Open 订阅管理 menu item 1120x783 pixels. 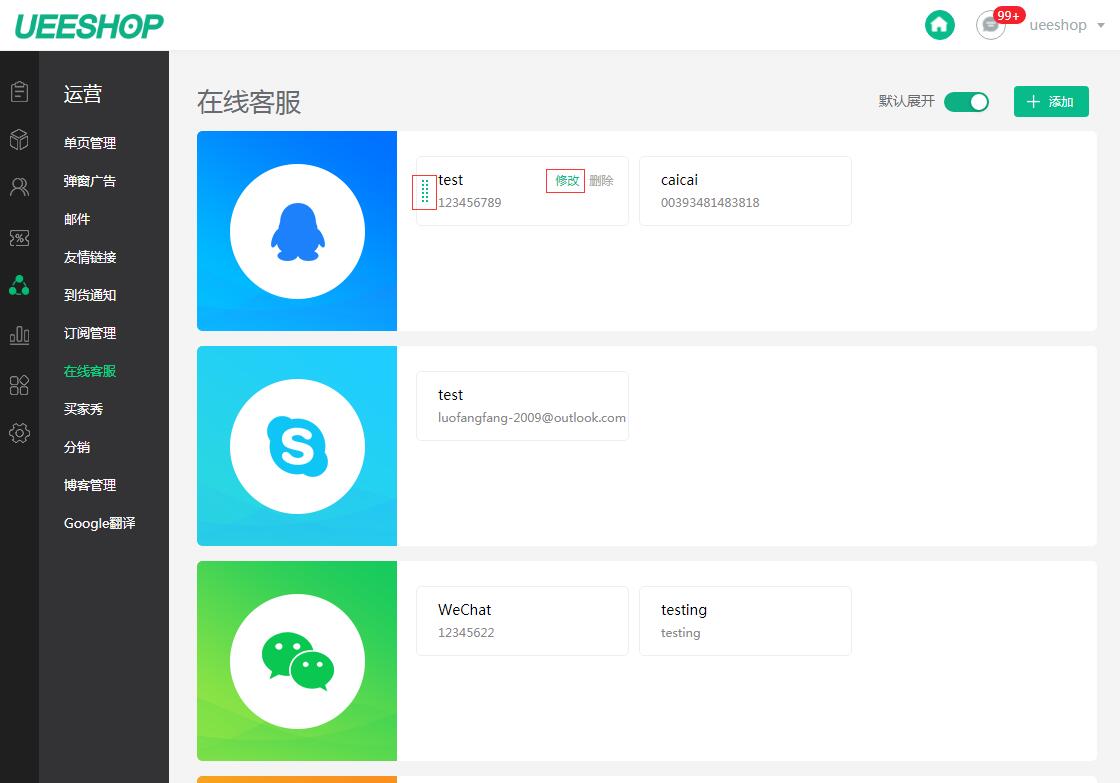90,333
